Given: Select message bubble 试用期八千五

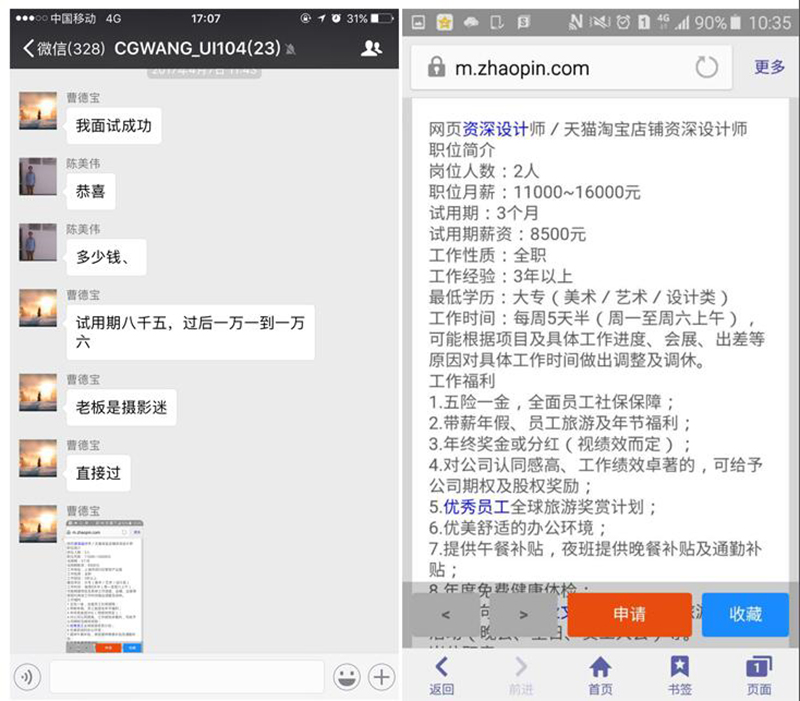Looking at the screenshot, I should [x=190, y=332].
